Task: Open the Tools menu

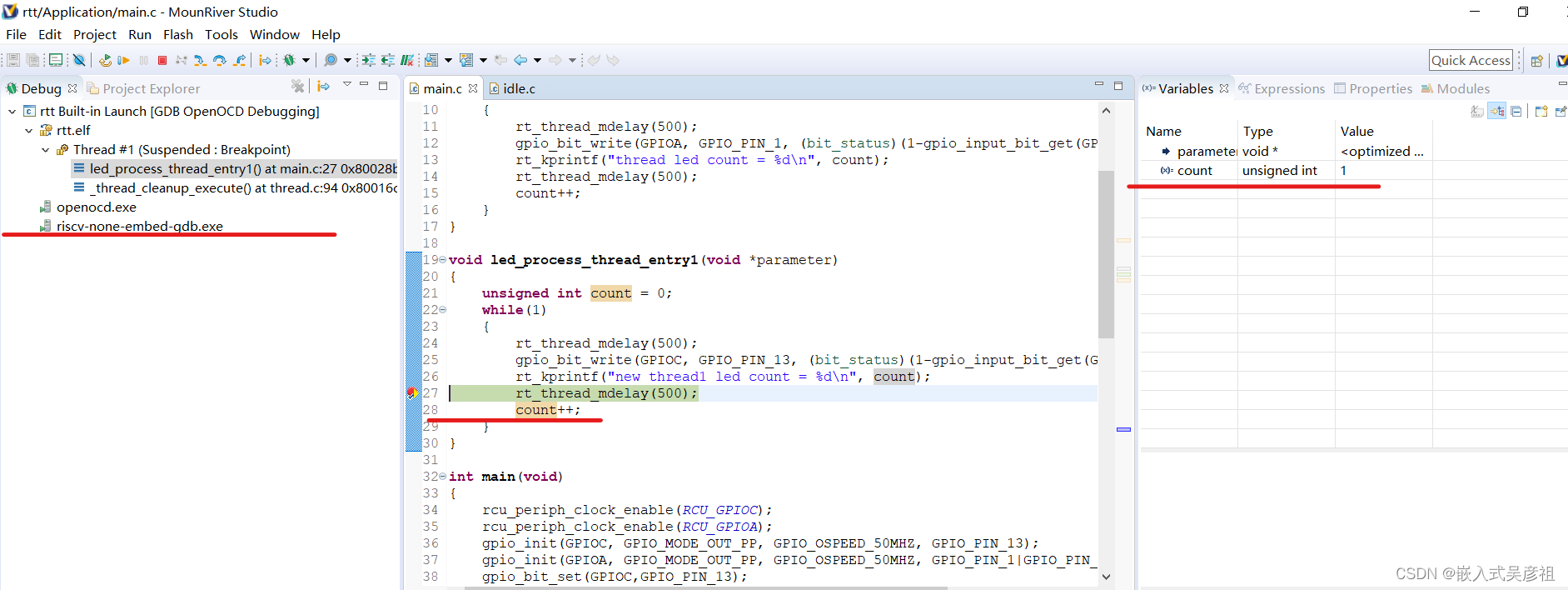Action: click(222, 34)
